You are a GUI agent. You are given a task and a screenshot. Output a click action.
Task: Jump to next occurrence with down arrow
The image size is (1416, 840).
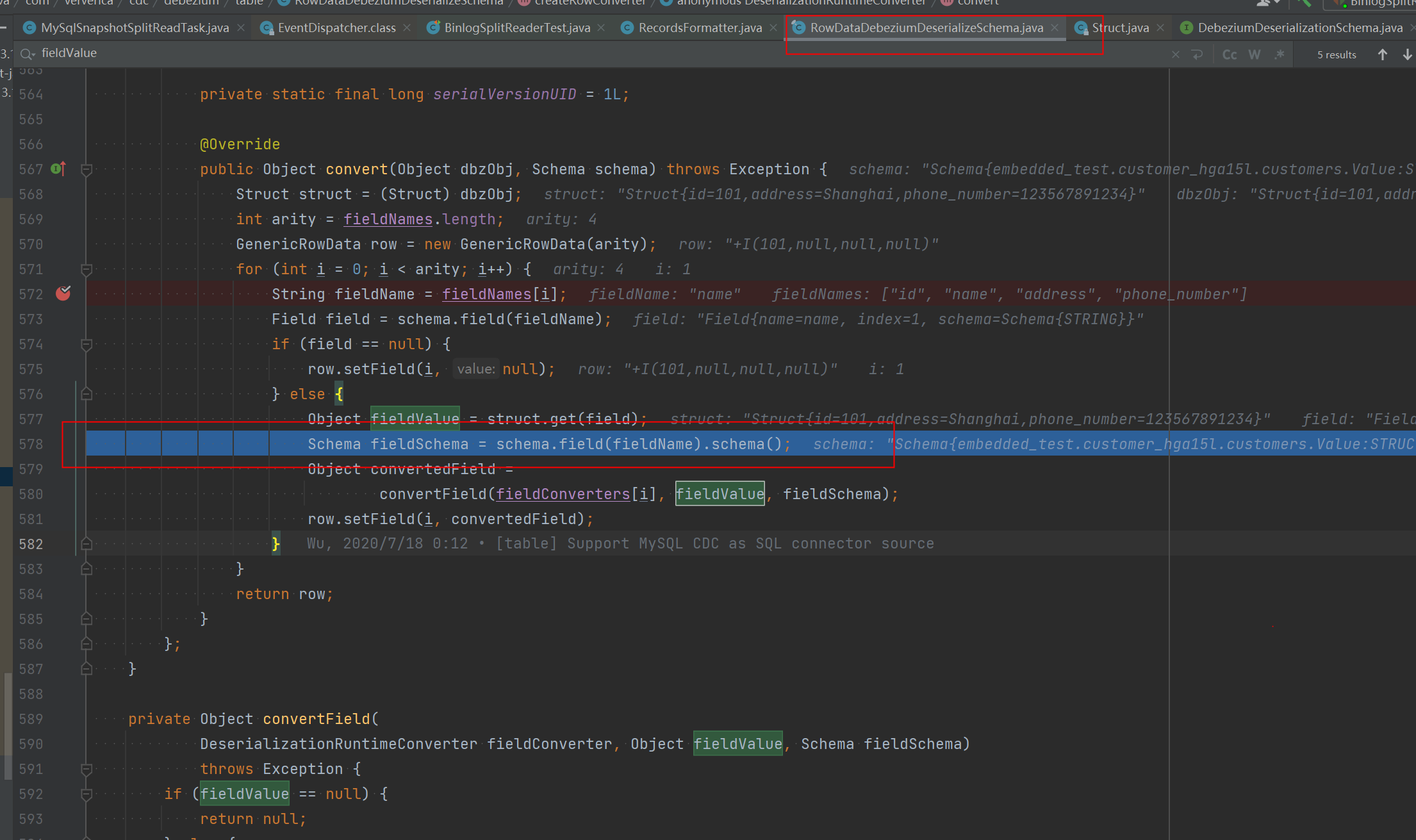click(x=1407, y=54)
